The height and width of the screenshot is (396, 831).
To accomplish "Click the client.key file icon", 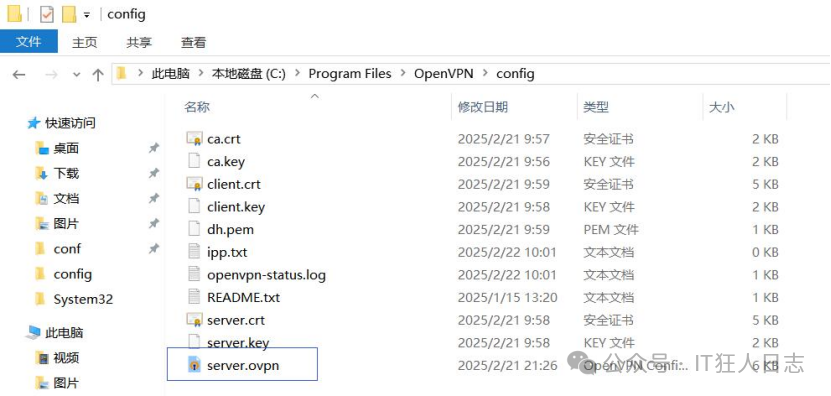I will [195, 206].
